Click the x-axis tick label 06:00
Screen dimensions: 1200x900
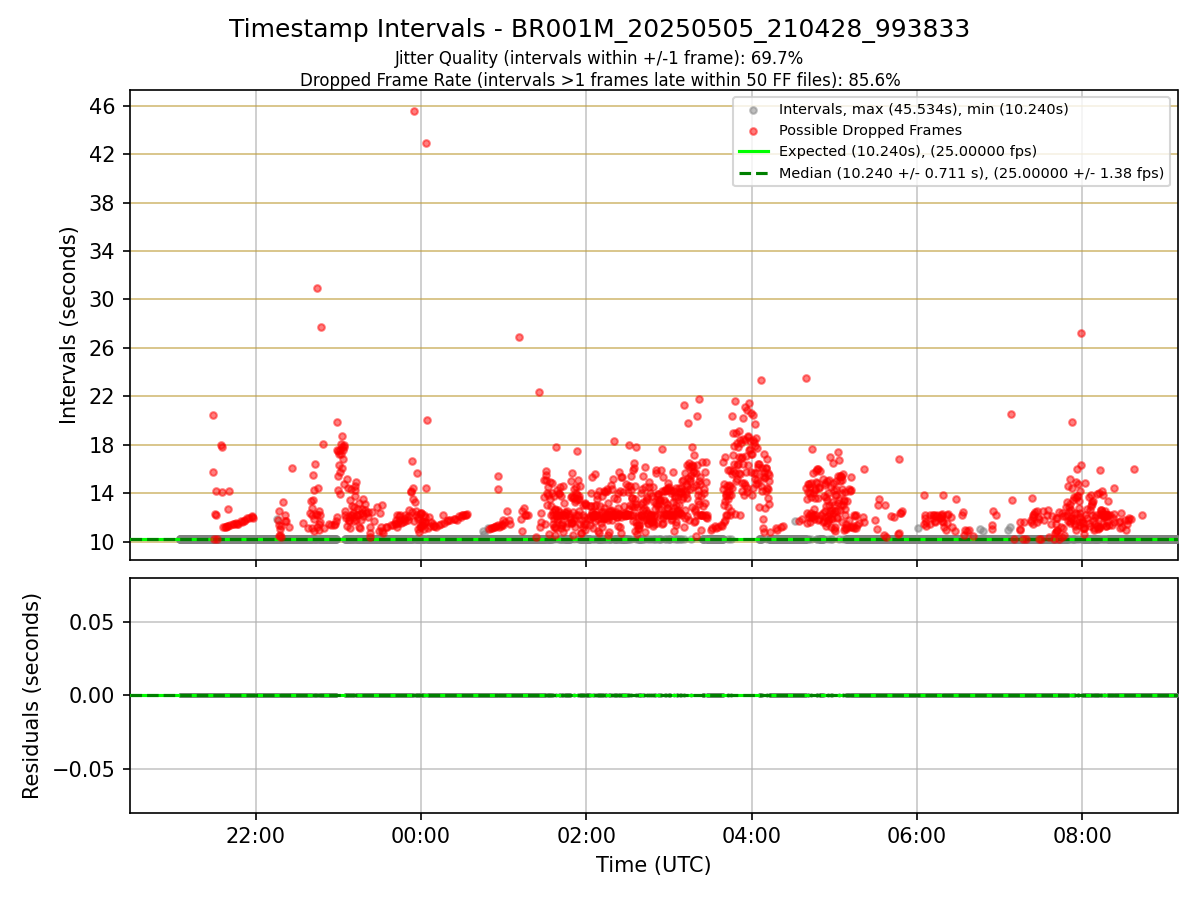click(x=917, y=836)
